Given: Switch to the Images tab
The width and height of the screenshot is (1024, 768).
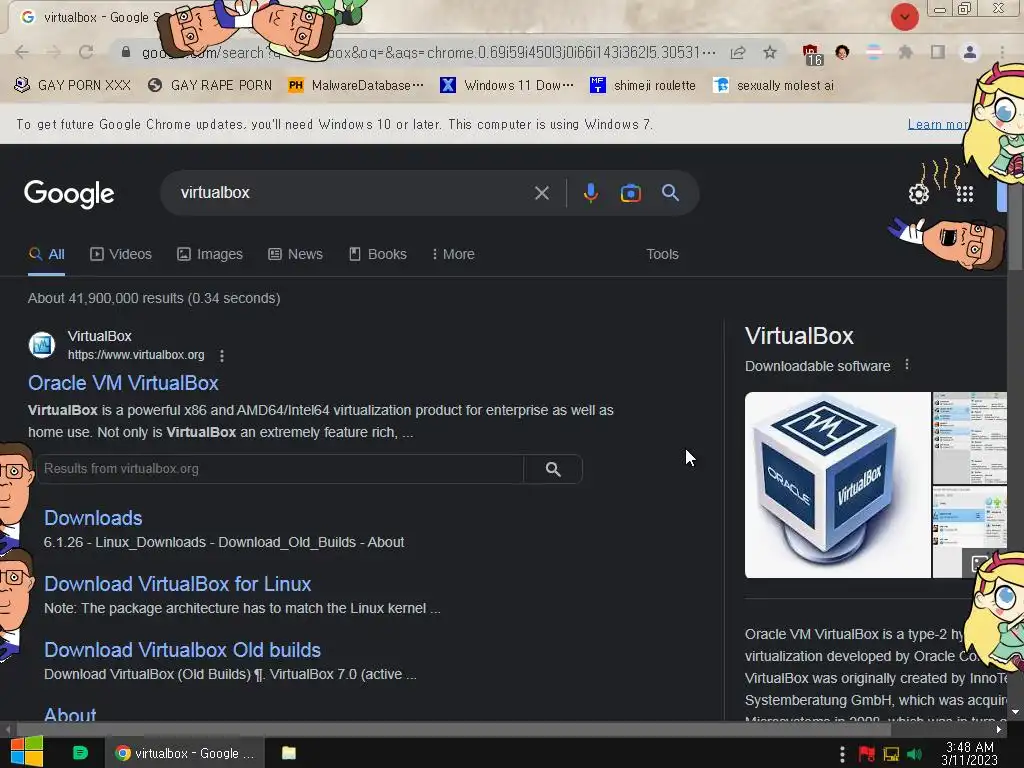Looking at the screenshot, I should pyautogui.click(x=210, y=255).
